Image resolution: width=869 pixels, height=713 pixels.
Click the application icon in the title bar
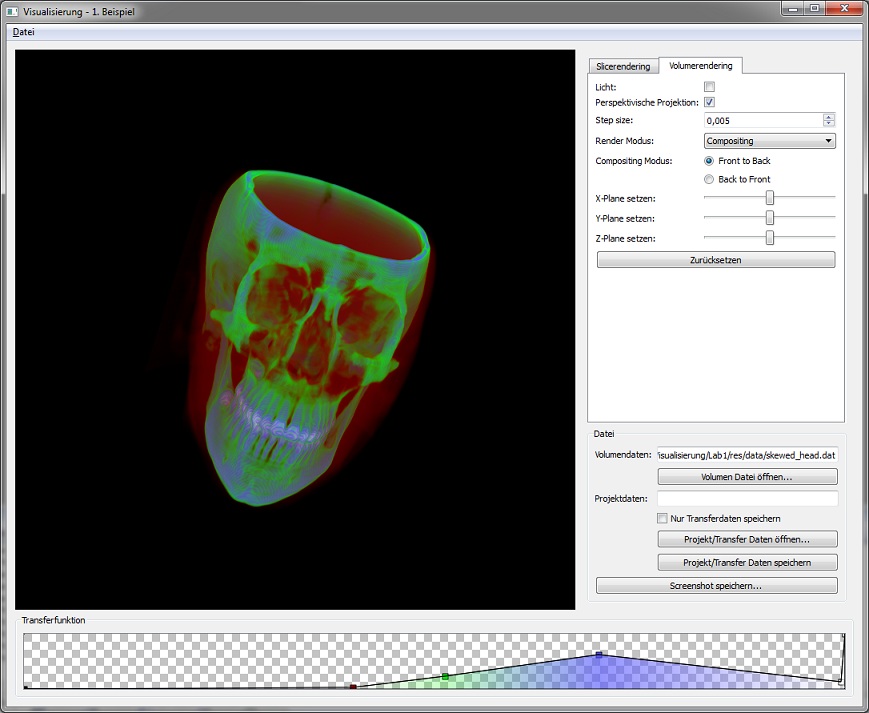click(13, 9)
